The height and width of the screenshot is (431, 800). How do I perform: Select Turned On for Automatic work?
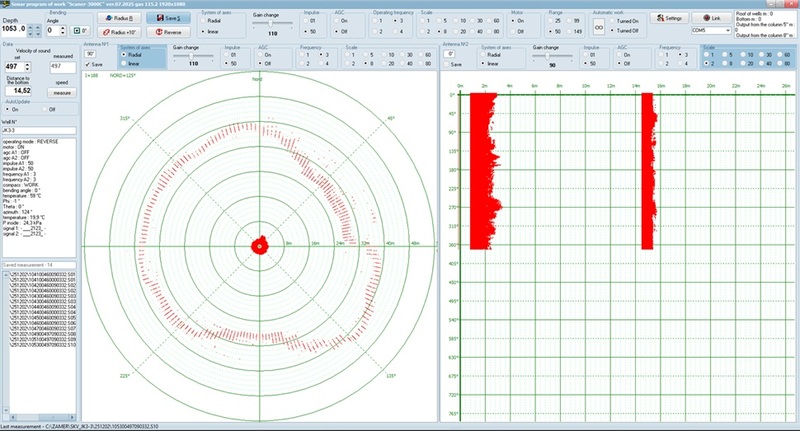point(614,23)
